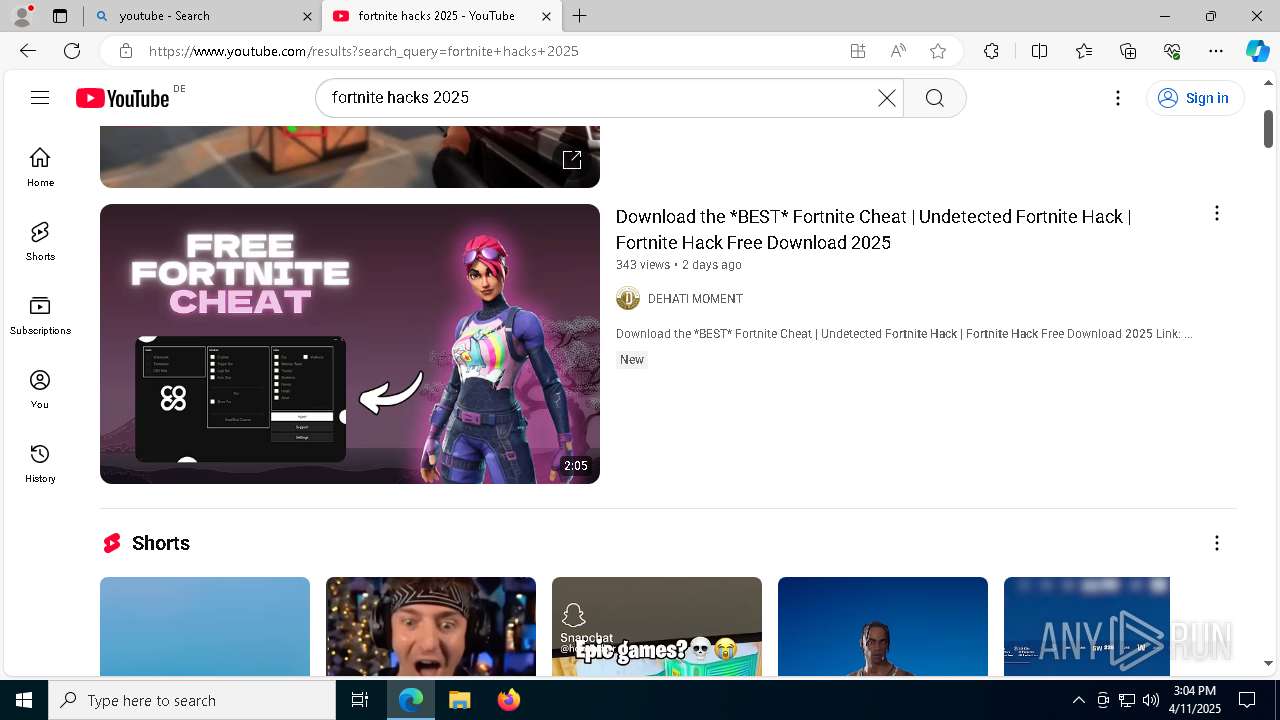Open the Edge profile icon
Screen dimensions: 1280x720
[22, 16]
